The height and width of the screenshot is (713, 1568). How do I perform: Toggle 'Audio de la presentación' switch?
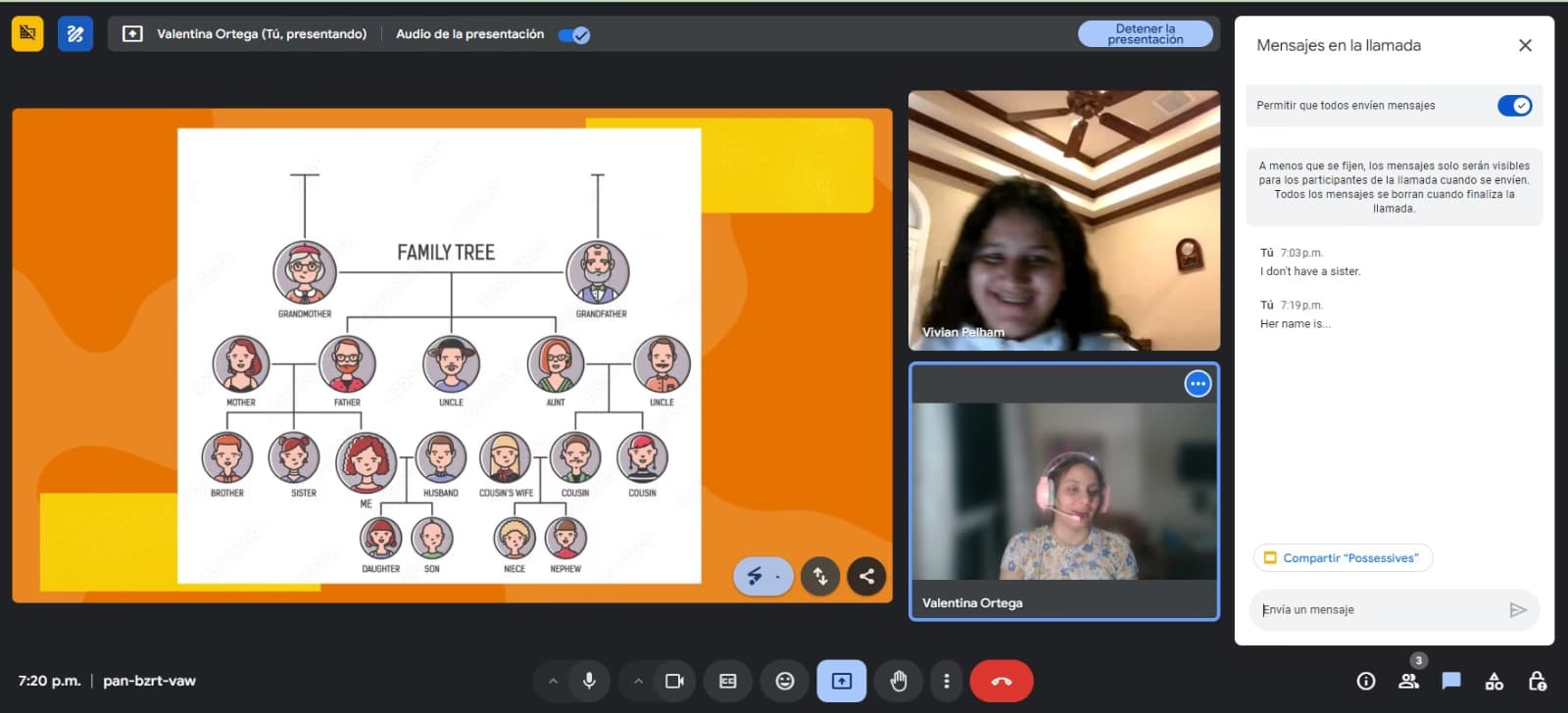[574, 35]
